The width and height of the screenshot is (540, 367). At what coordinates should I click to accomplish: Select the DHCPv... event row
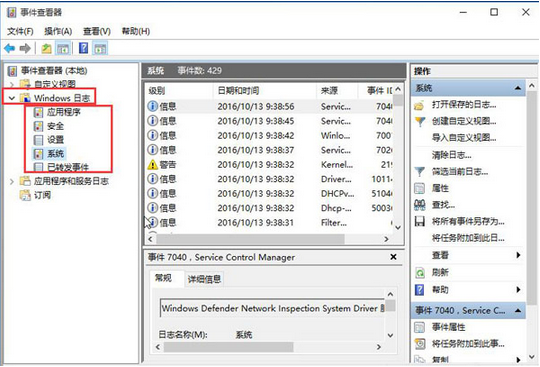pyautogui.click(x=269, y=193)
